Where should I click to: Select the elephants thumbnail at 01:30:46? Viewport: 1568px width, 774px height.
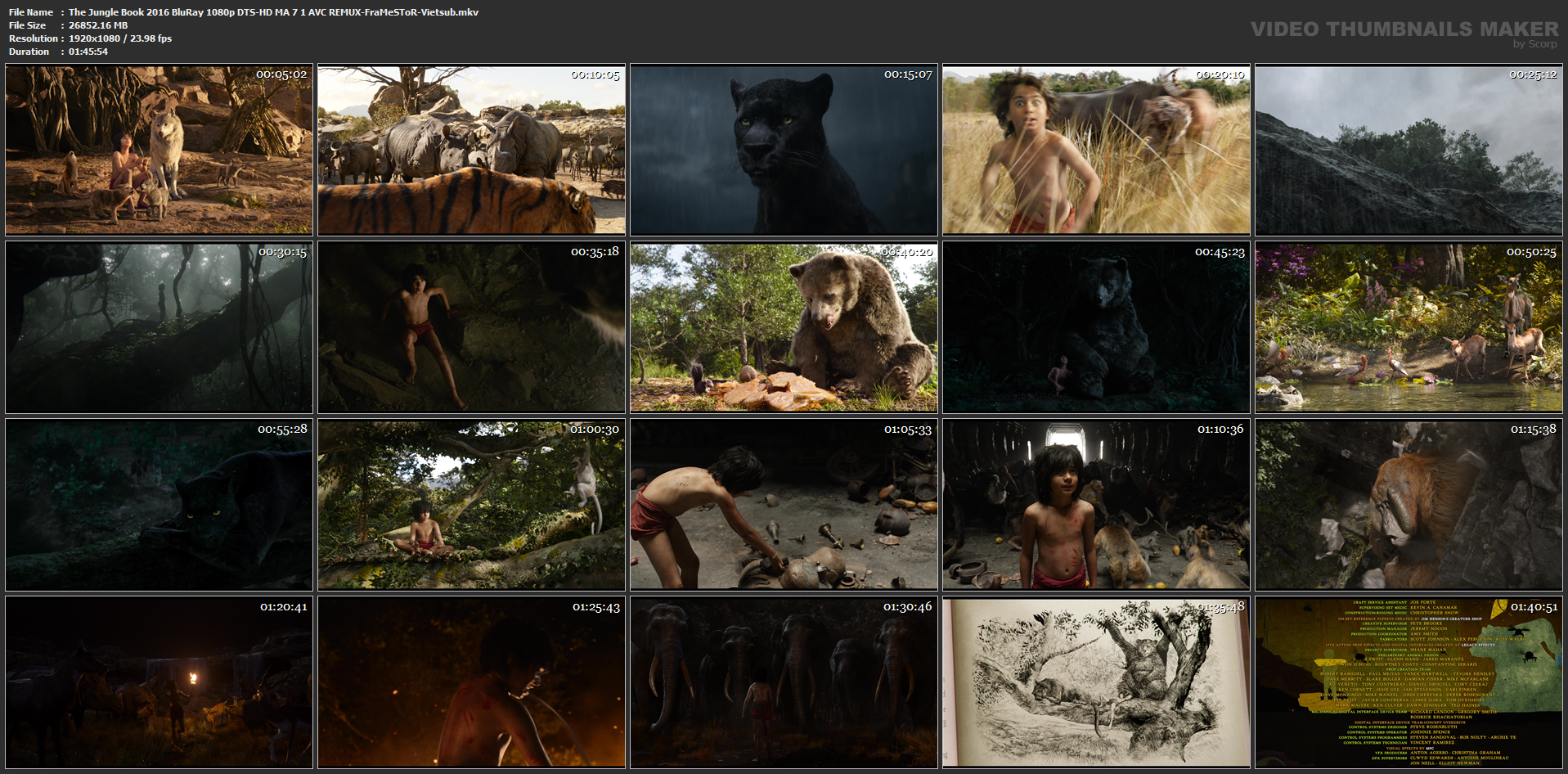tap(784, 682)
